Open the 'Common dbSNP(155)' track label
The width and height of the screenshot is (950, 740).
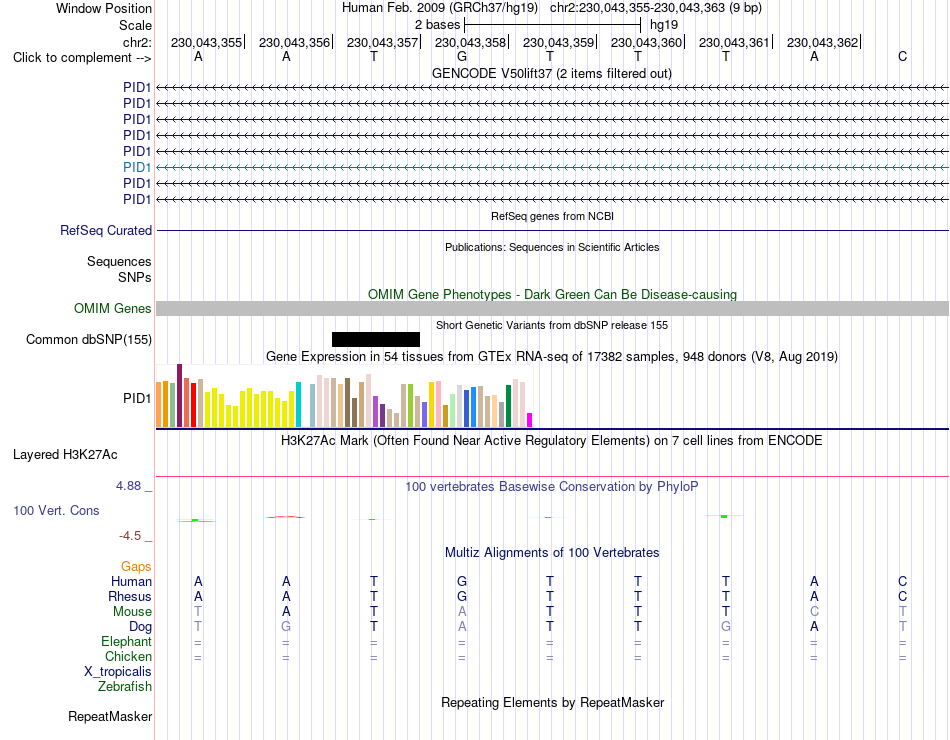coord(88,339)
